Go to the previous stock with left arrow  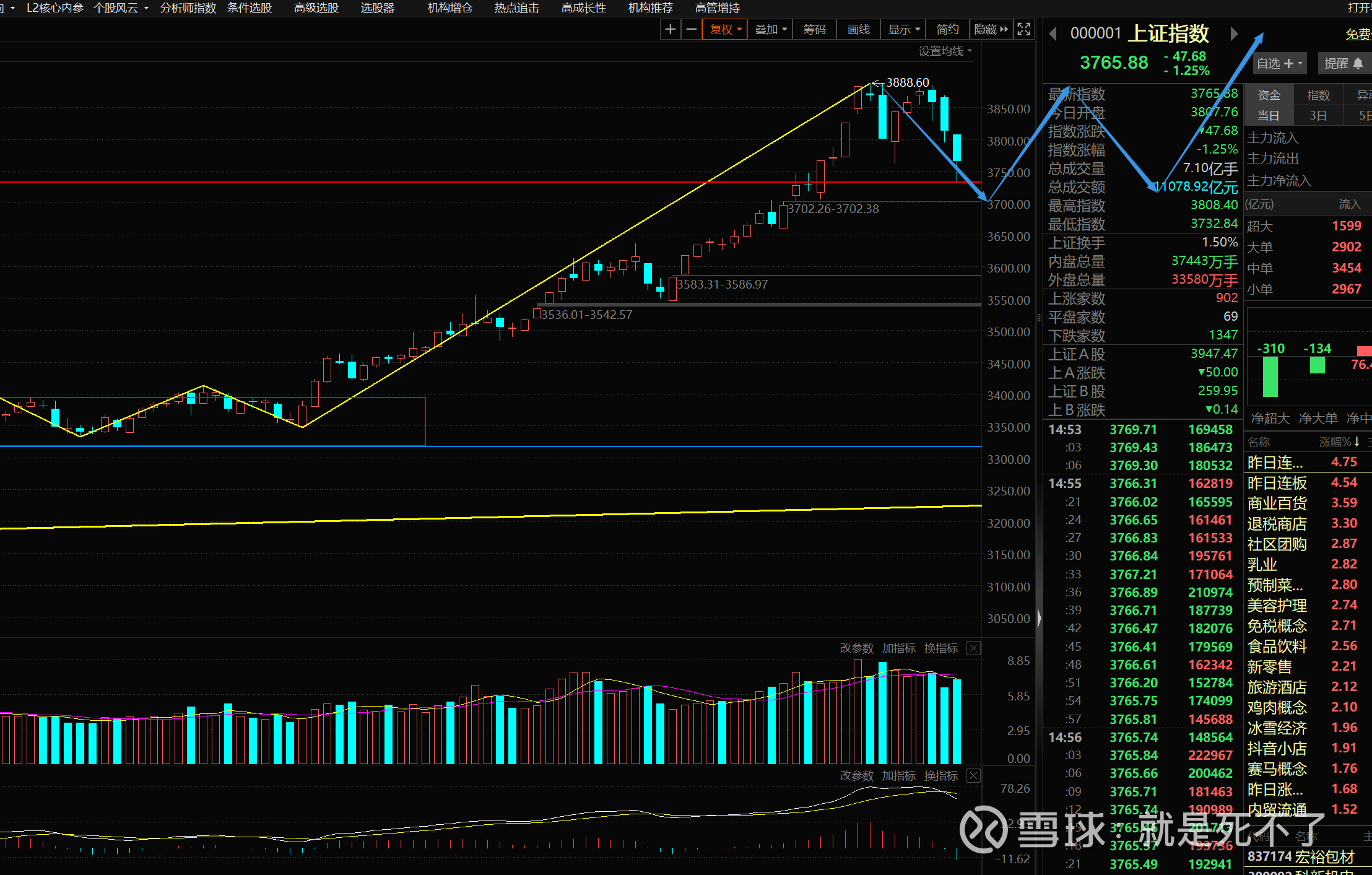click(1053, 33)
